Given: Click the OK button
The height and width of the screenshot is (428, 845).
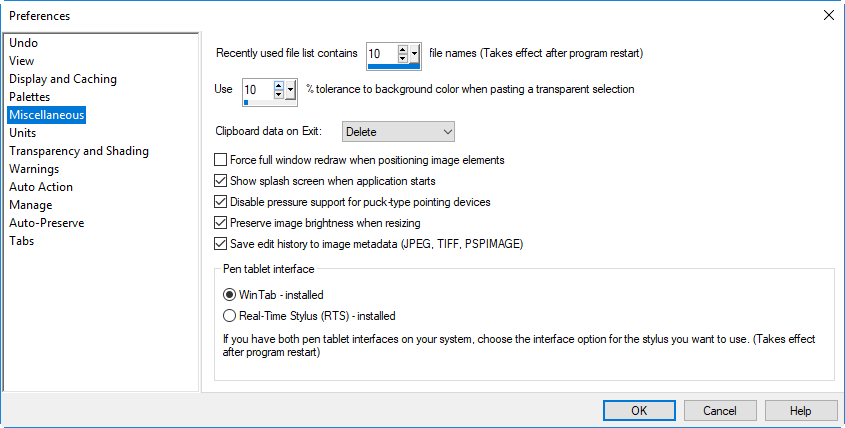Looking at the screenshot, I should click(639, 411).
